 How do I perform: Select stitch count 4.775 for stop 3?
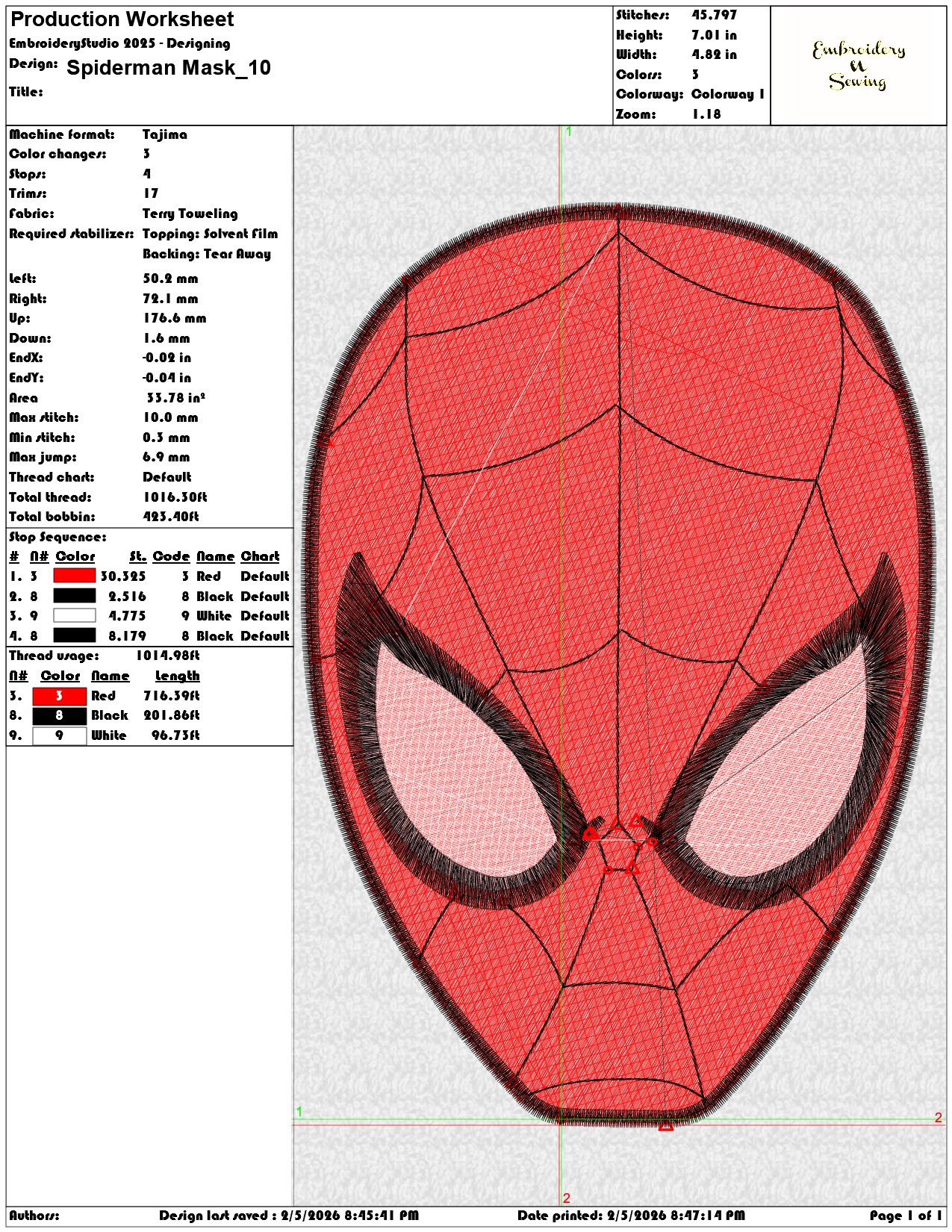coord(127,616)
